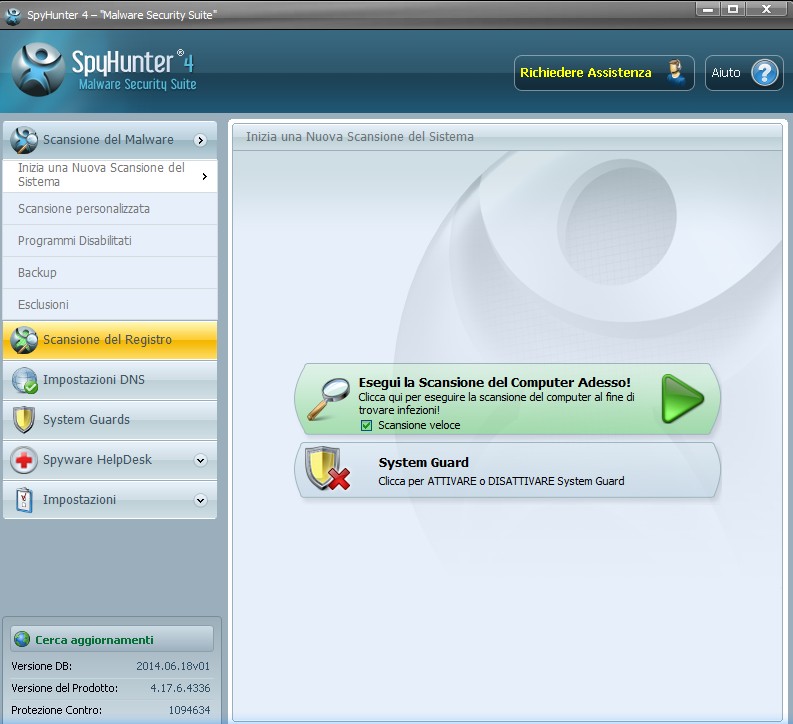Maximize the SpyHunter window
This screenshot has height=724, width=793.
(x=732, y=9)
